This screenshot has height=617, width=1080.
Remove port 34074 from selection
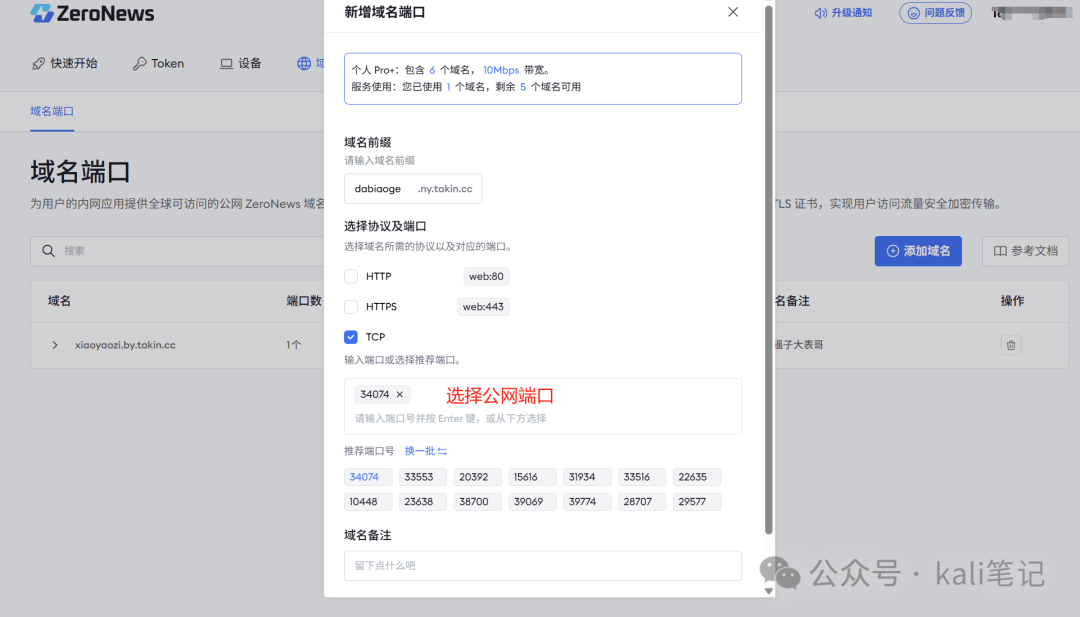point(400,393)
